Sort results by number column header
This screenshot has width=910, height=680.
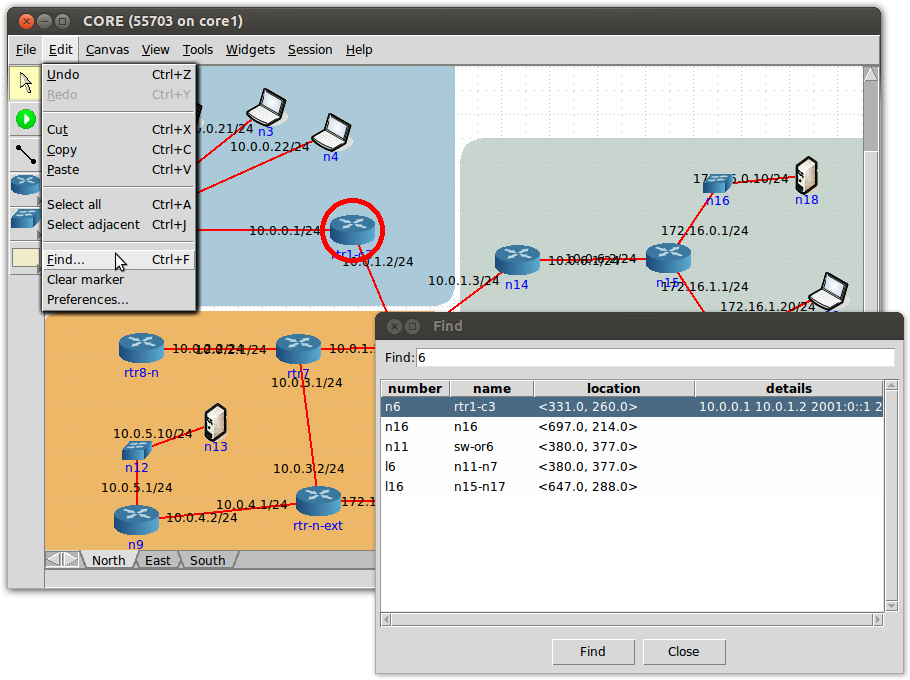415,389
